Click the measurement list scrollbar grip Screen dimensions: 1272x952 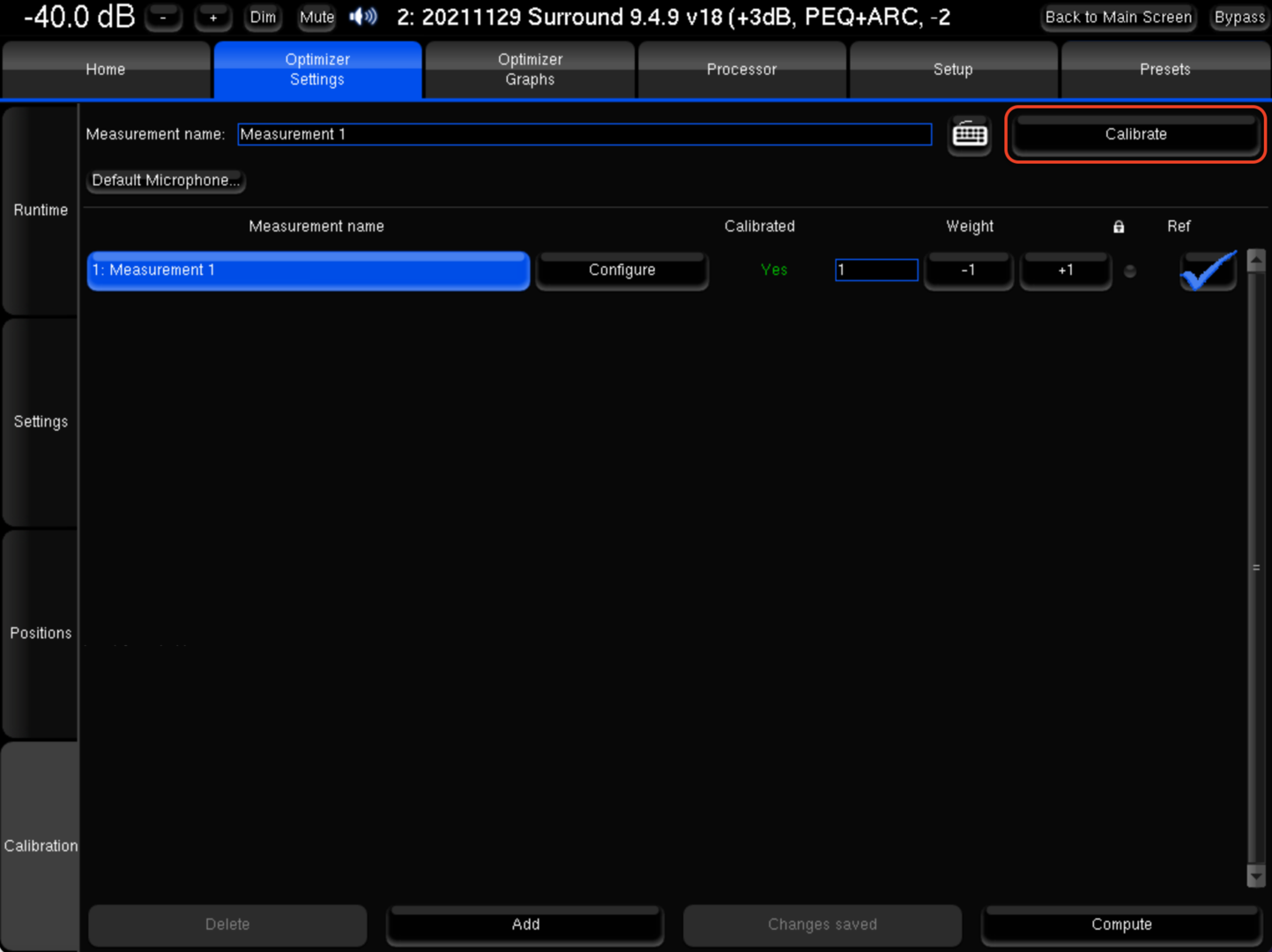pos(1256,568)
